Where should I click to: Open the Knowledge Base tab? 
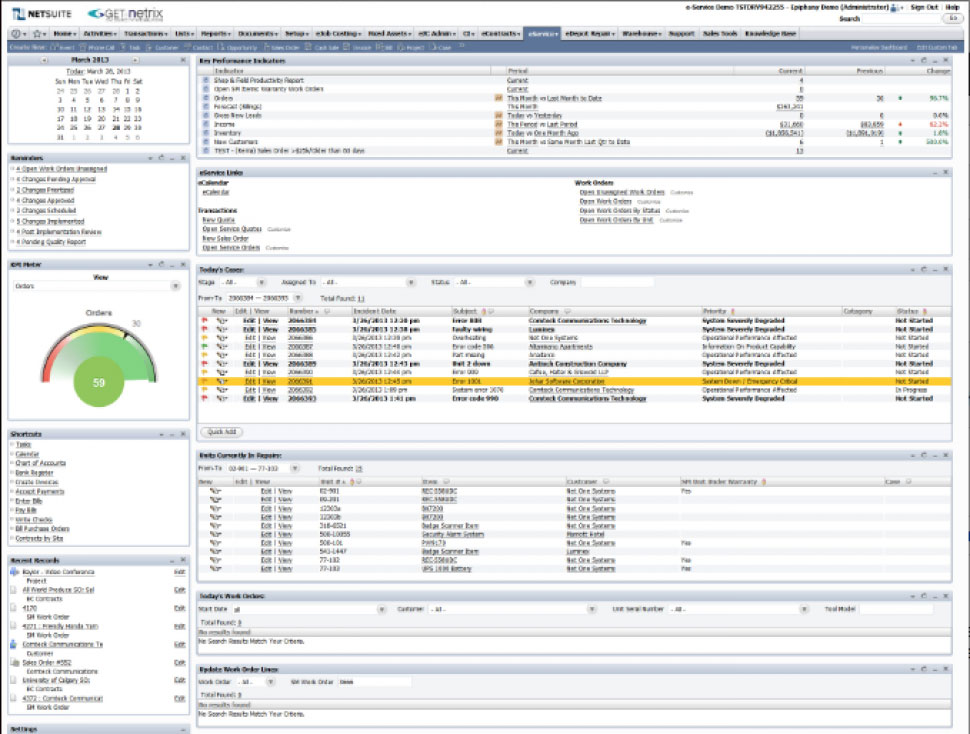pos(770,33)
